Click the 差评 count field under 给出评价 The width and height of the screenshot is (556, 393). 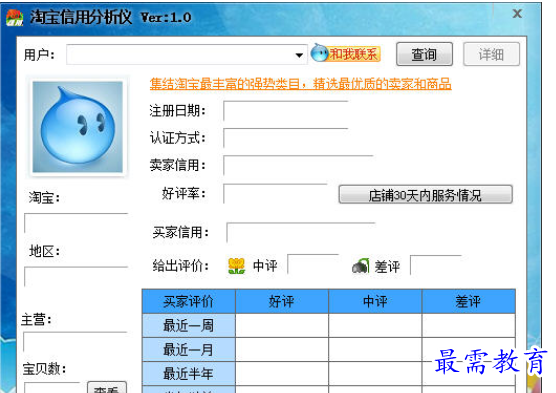click(436, 265)
